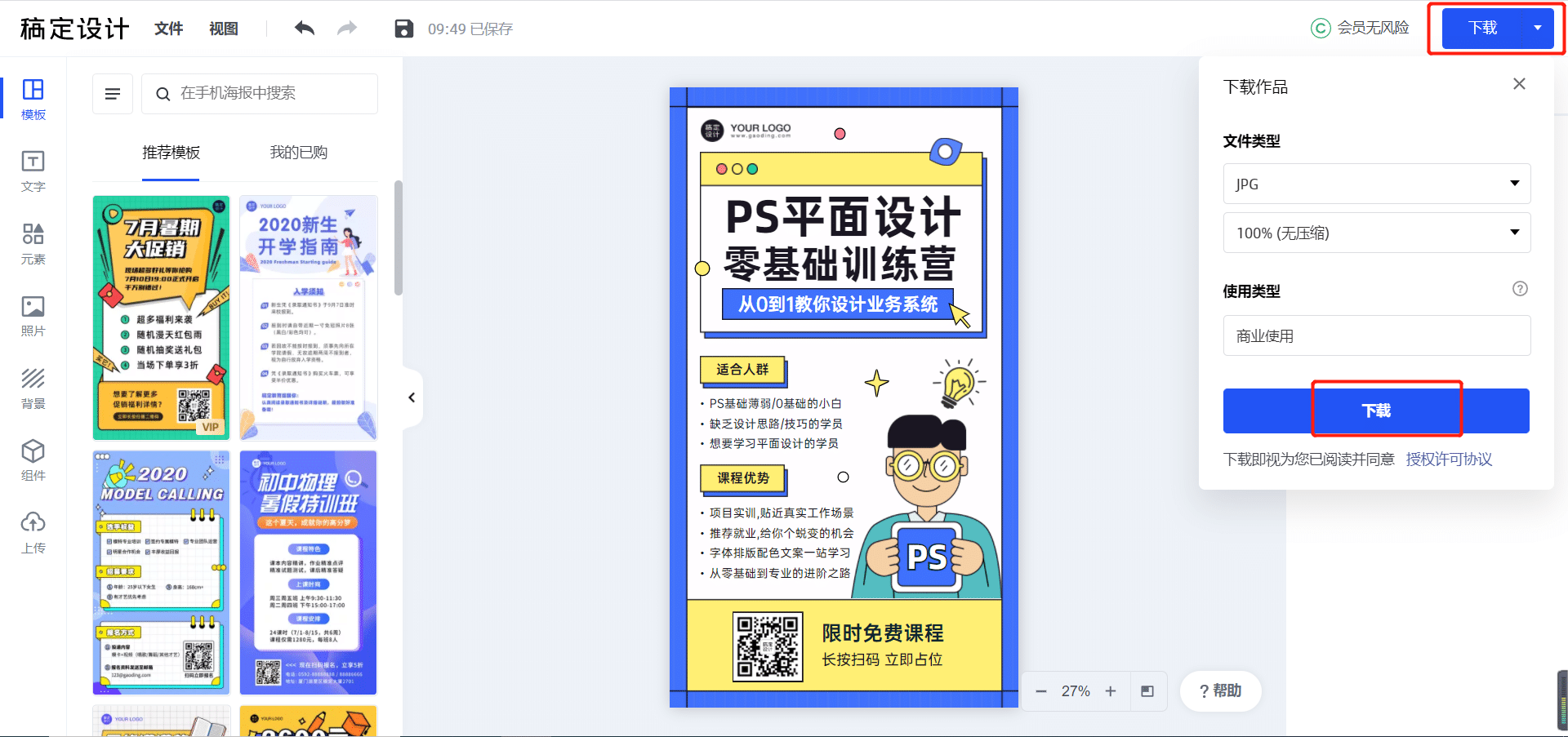Screen dimensions: 1568x737
Task: Open the 元素 elements panel
Action: click(33, 244)
